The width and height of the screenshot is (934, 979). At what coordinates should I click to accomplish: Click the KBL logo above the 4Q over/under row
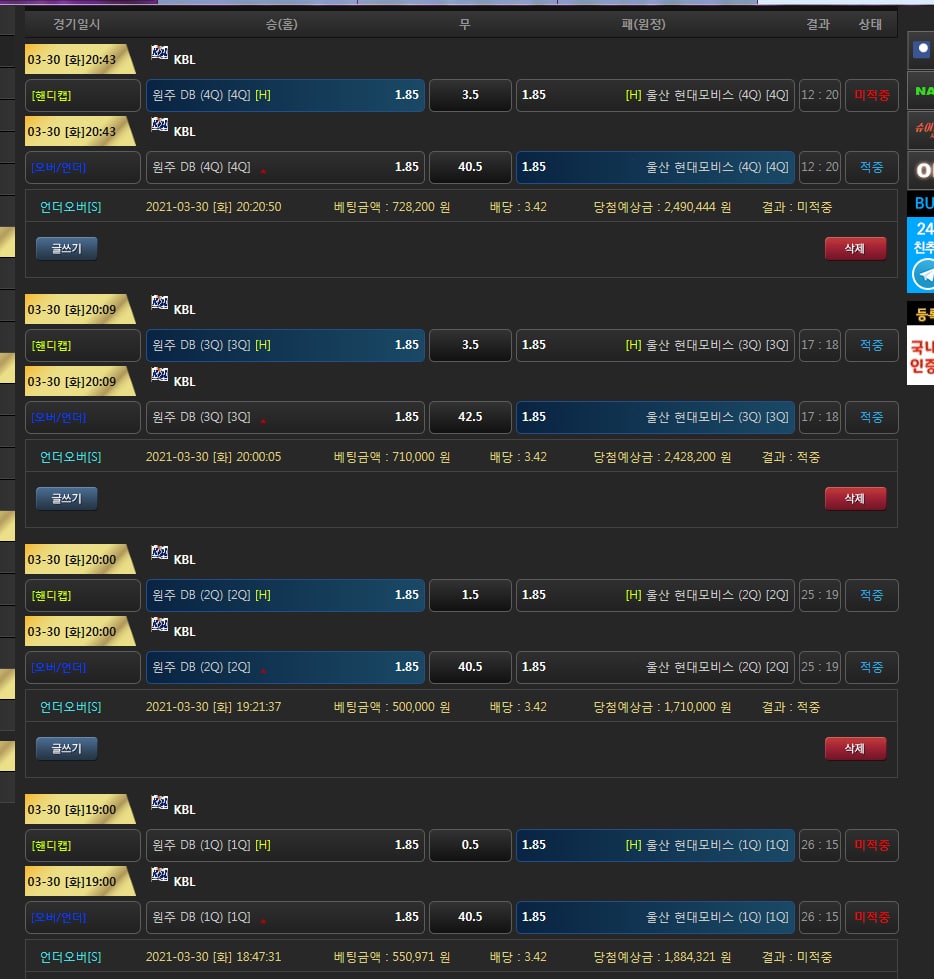click(160, 125)
